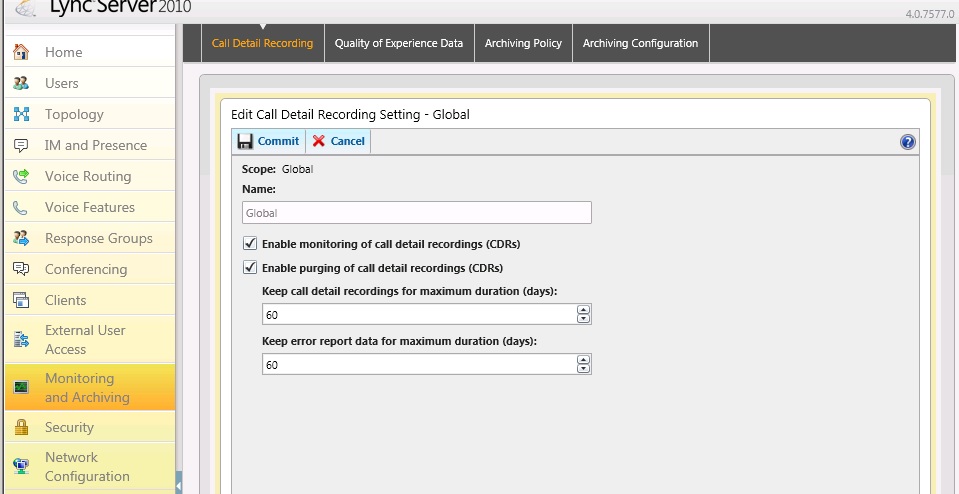
Task: Open Conferencing section
Action: [90, 269]
